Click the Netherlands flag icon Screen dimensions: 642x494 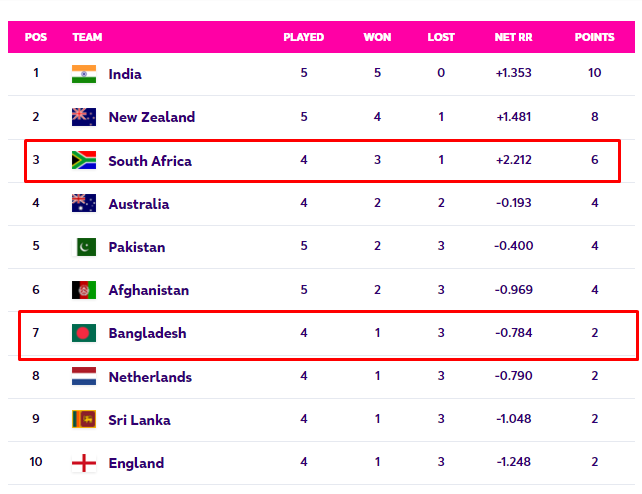(84, 377)
